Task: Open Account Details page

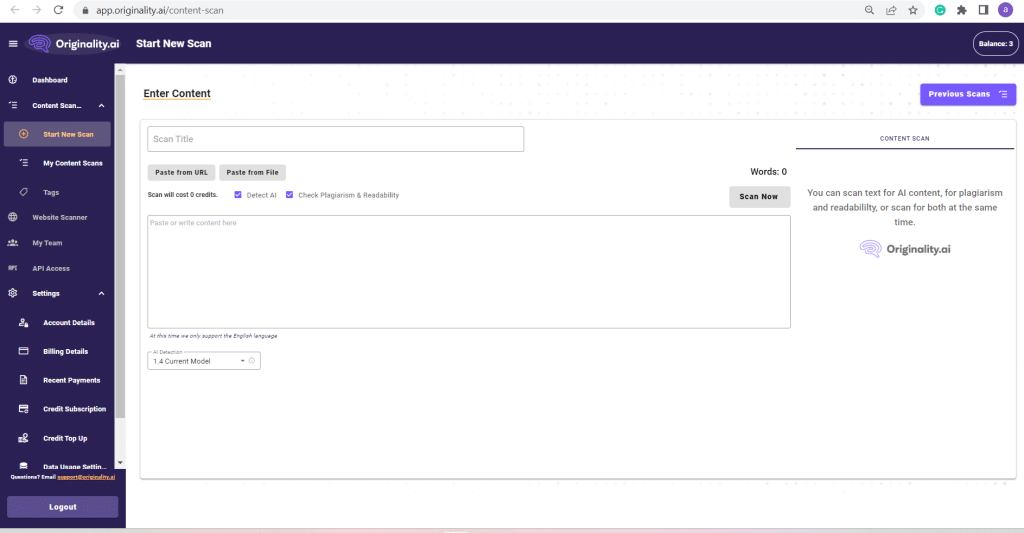Action: 69,323
